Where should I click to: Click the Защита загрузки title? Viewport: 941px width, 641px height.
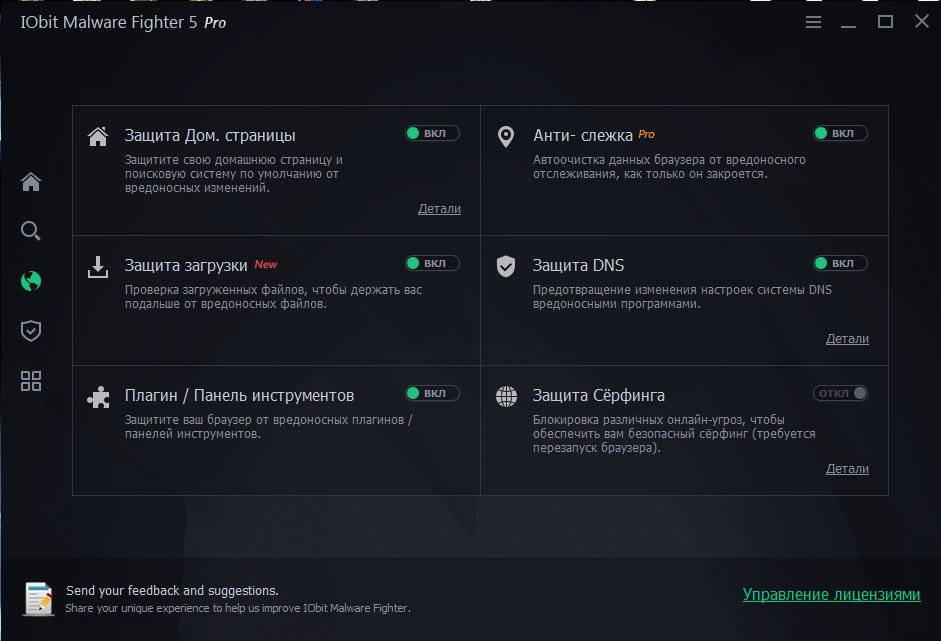[186, 265]
